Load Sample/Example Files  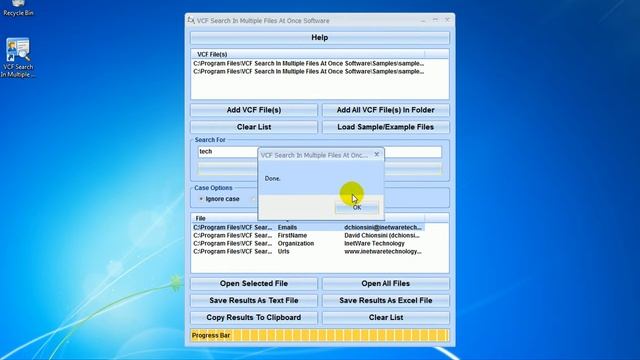pyautogui.click(x=385, y=127)
